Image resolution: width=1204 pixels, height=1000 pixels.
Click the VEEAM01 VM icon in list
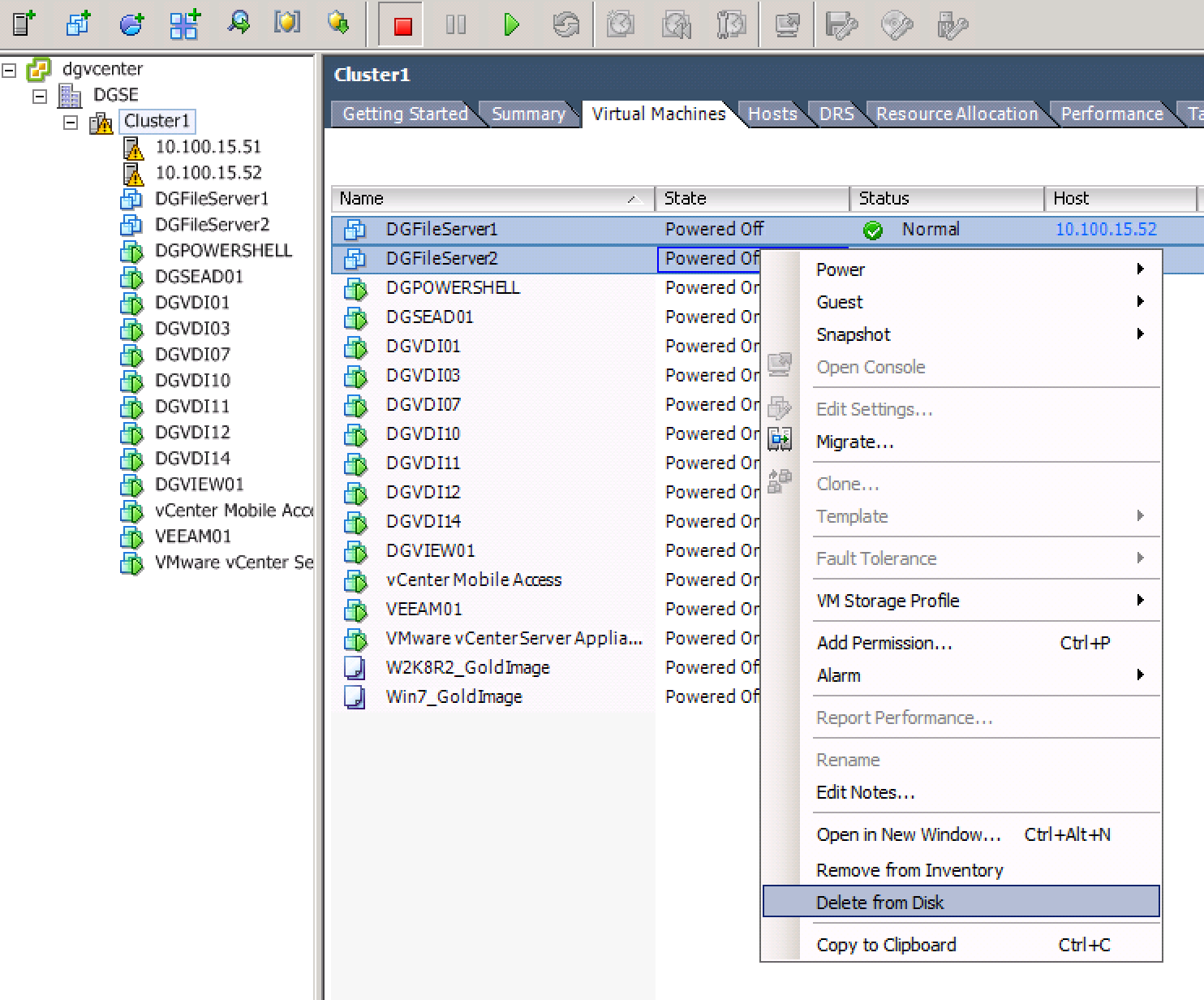(x=355, y=610)
